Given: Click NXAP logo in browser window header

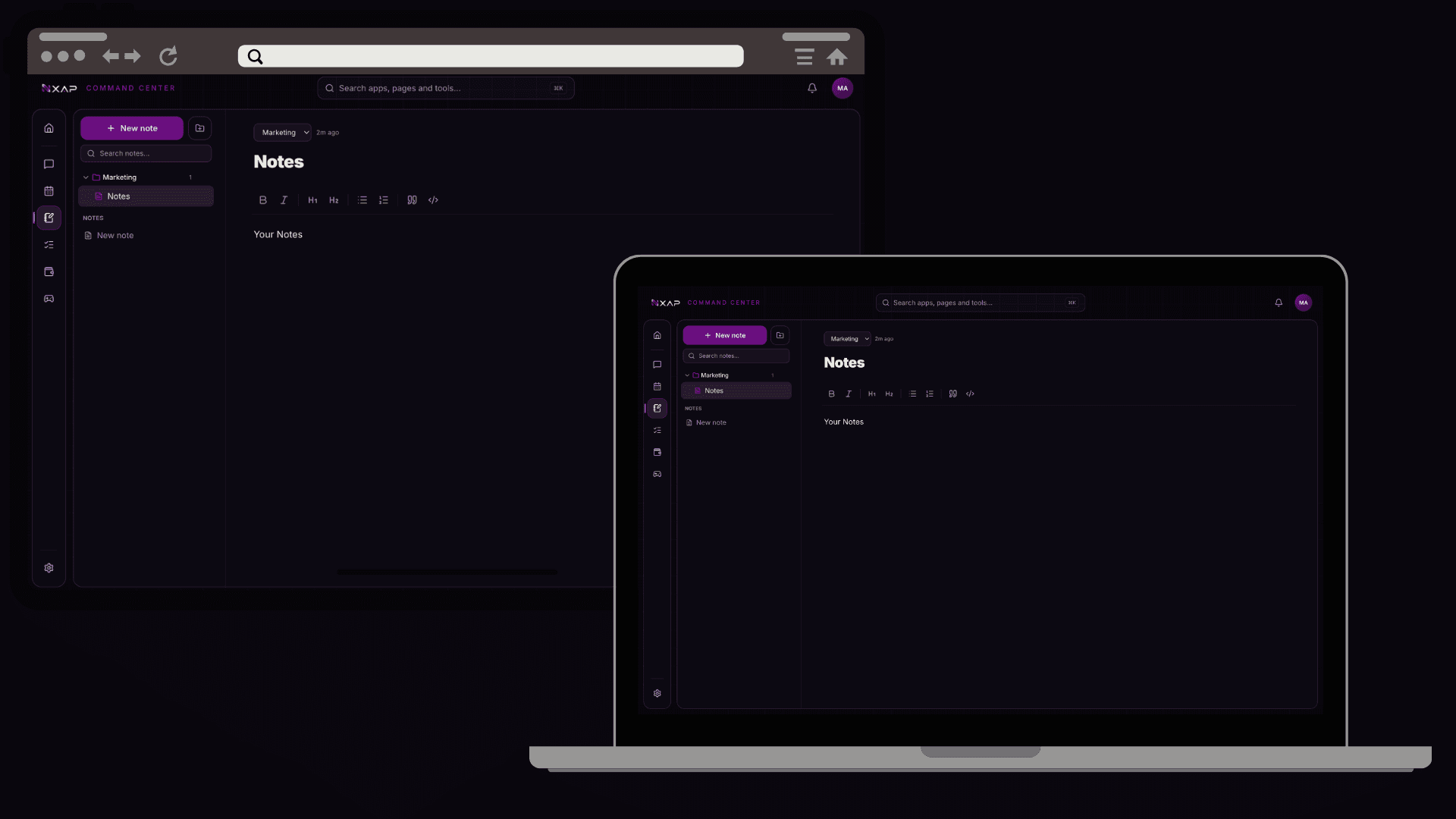Looking at the screenshot, I should pos(59,88).
